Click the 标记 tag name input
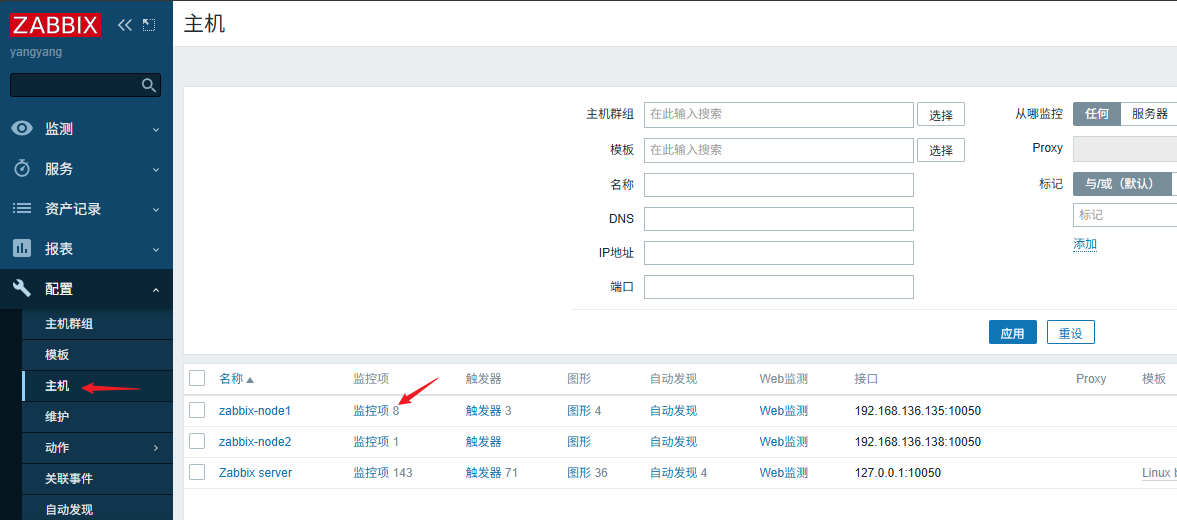 pos(1124,215)
